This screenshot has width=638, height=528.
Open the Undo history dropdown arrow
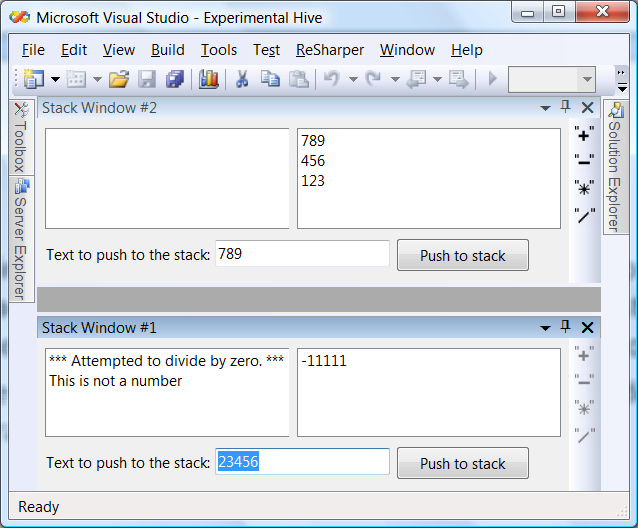point(354,79)
